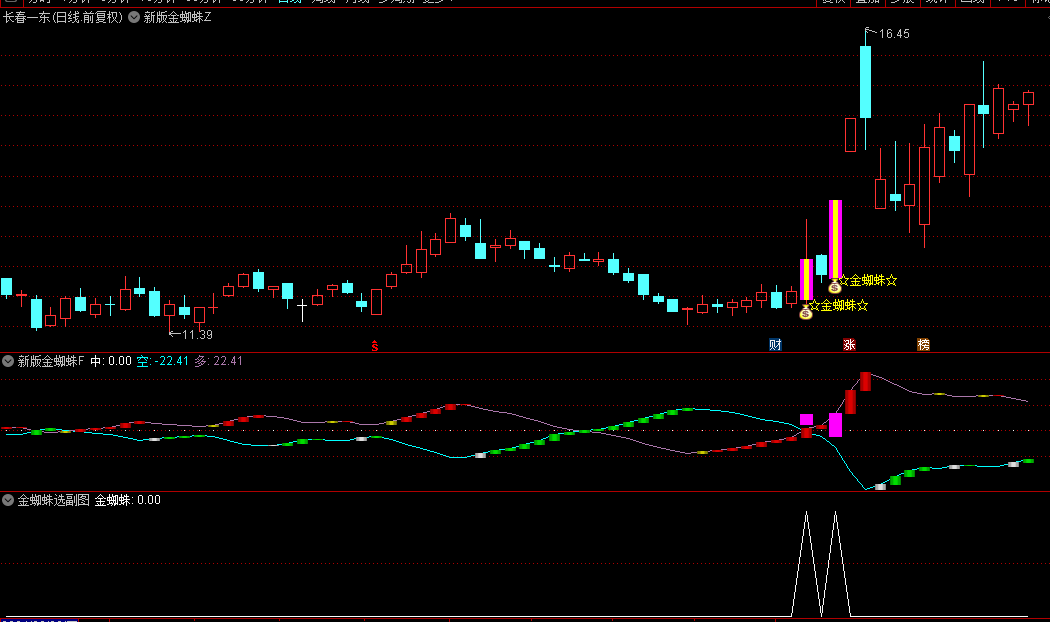
Task: Click the 金蜘蛛: 0.00 value readout
Action: [x=127, y=499]
